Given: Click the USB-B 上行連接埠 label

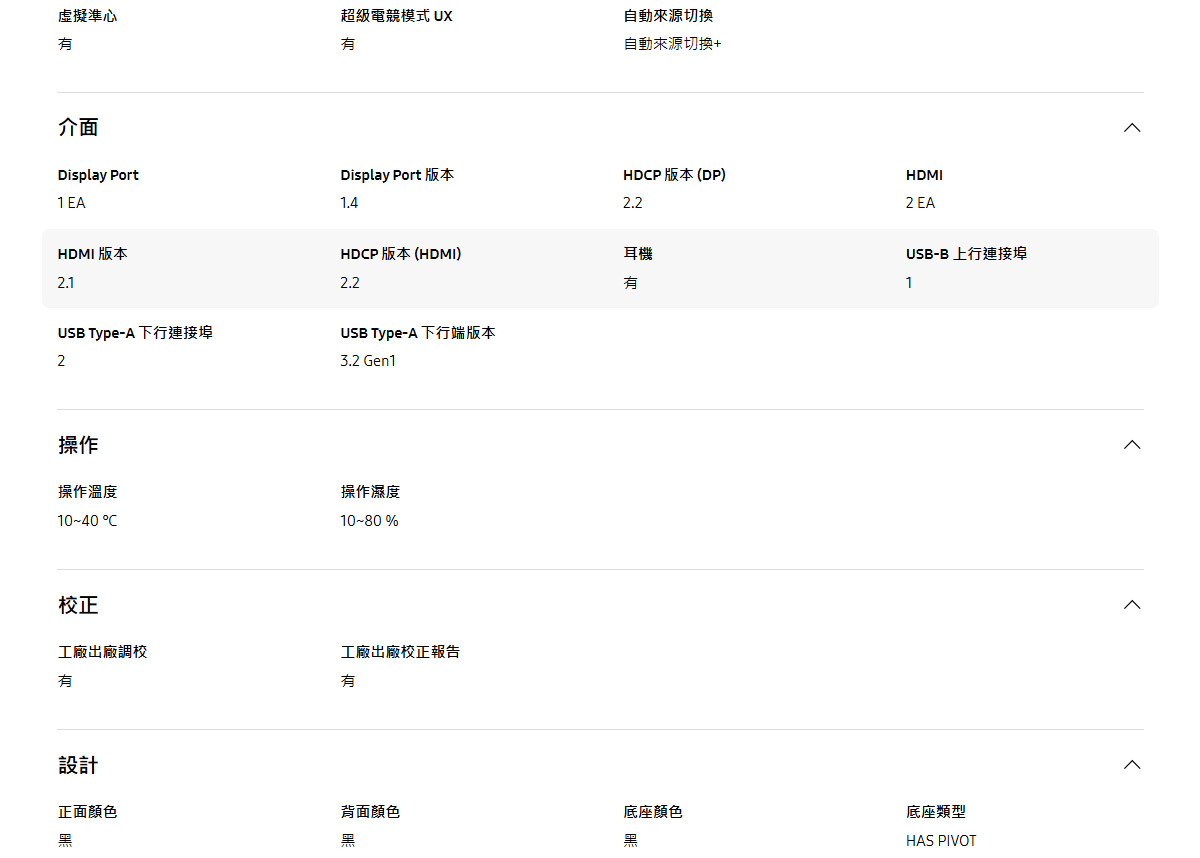Looking at the screenshot, I should pos(966,253).
